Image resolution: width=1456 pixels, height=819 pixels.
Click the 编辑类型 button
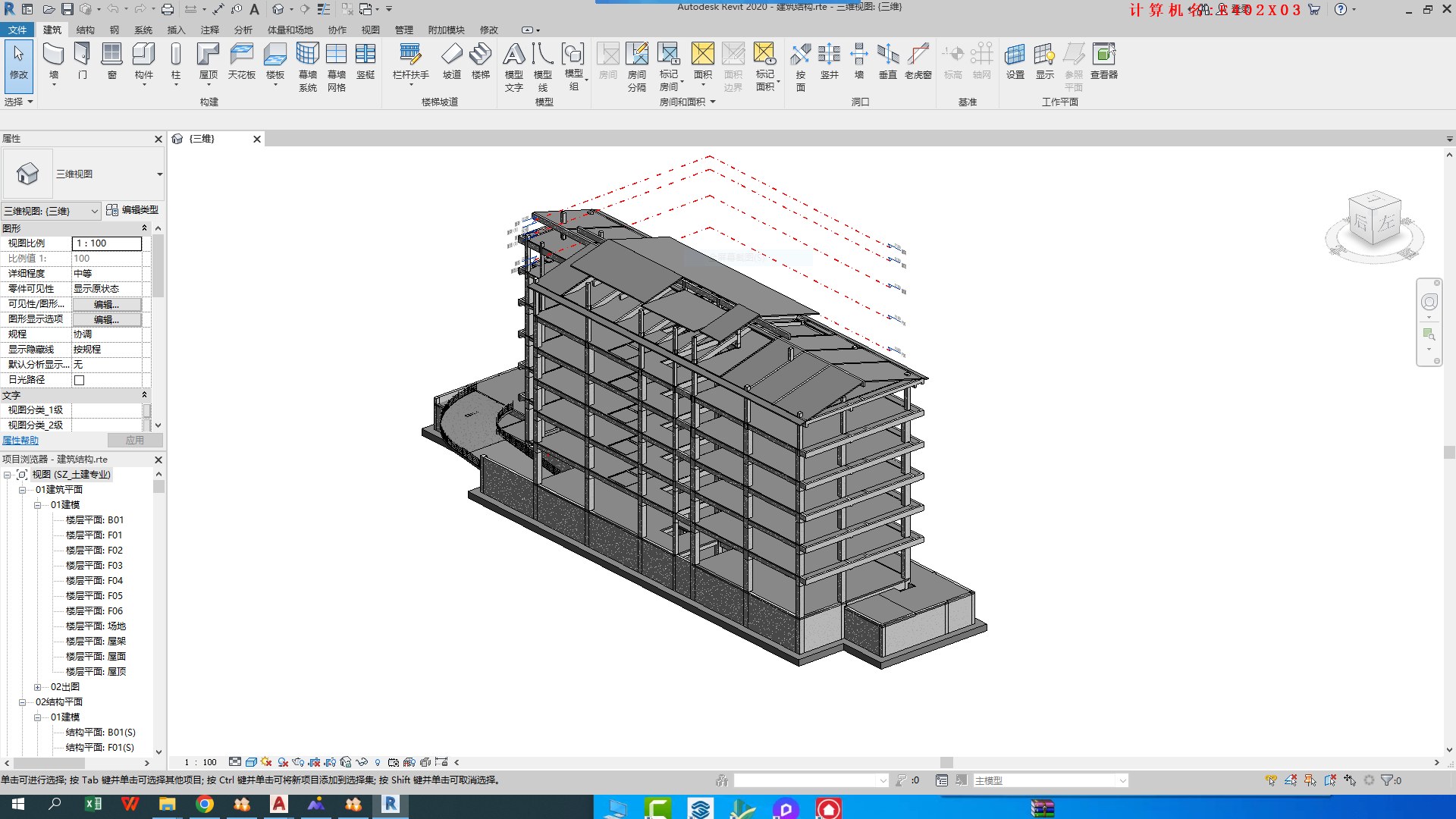coord(133,210)
